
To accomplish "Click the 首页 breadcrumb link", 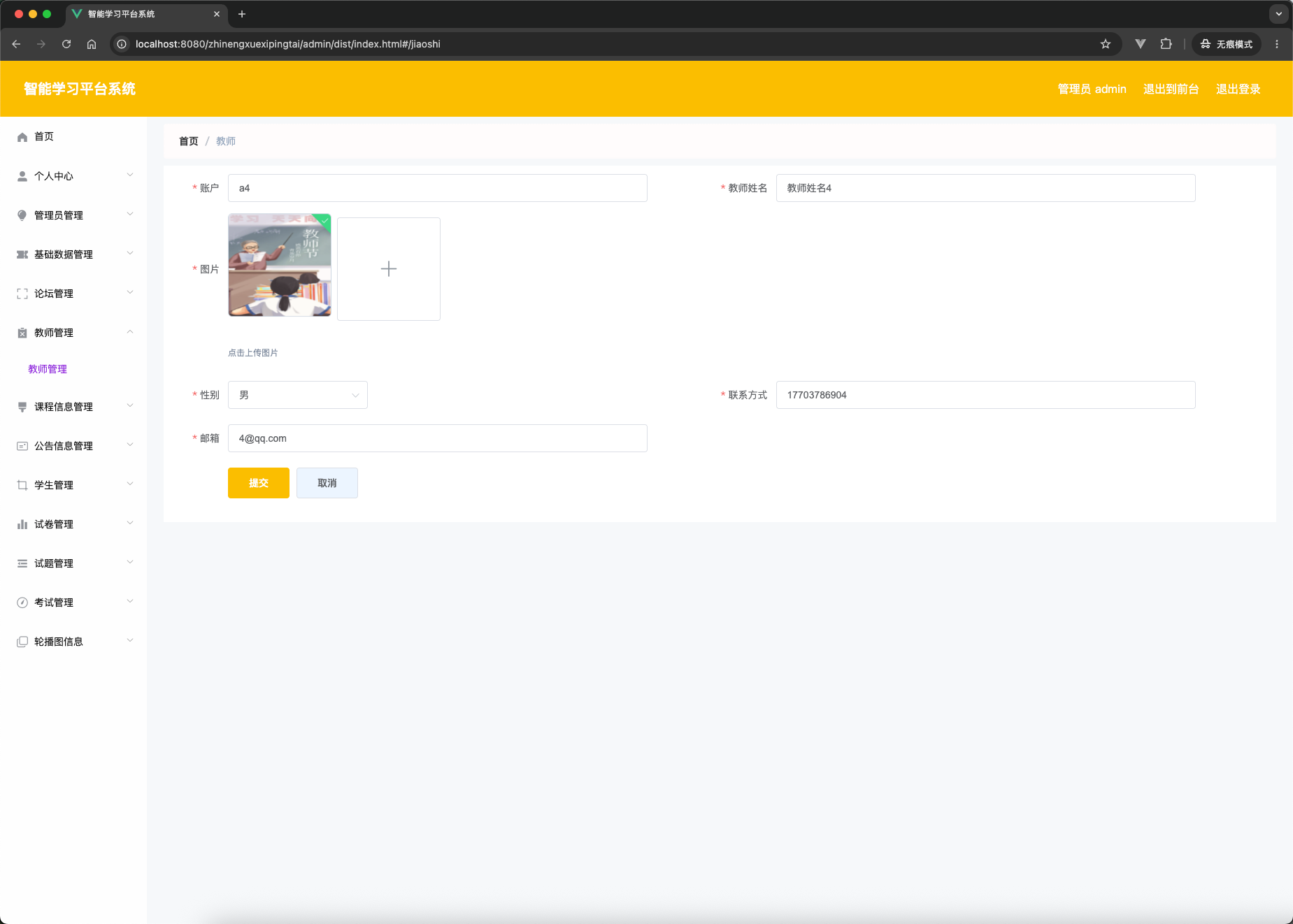I will 189,141.
